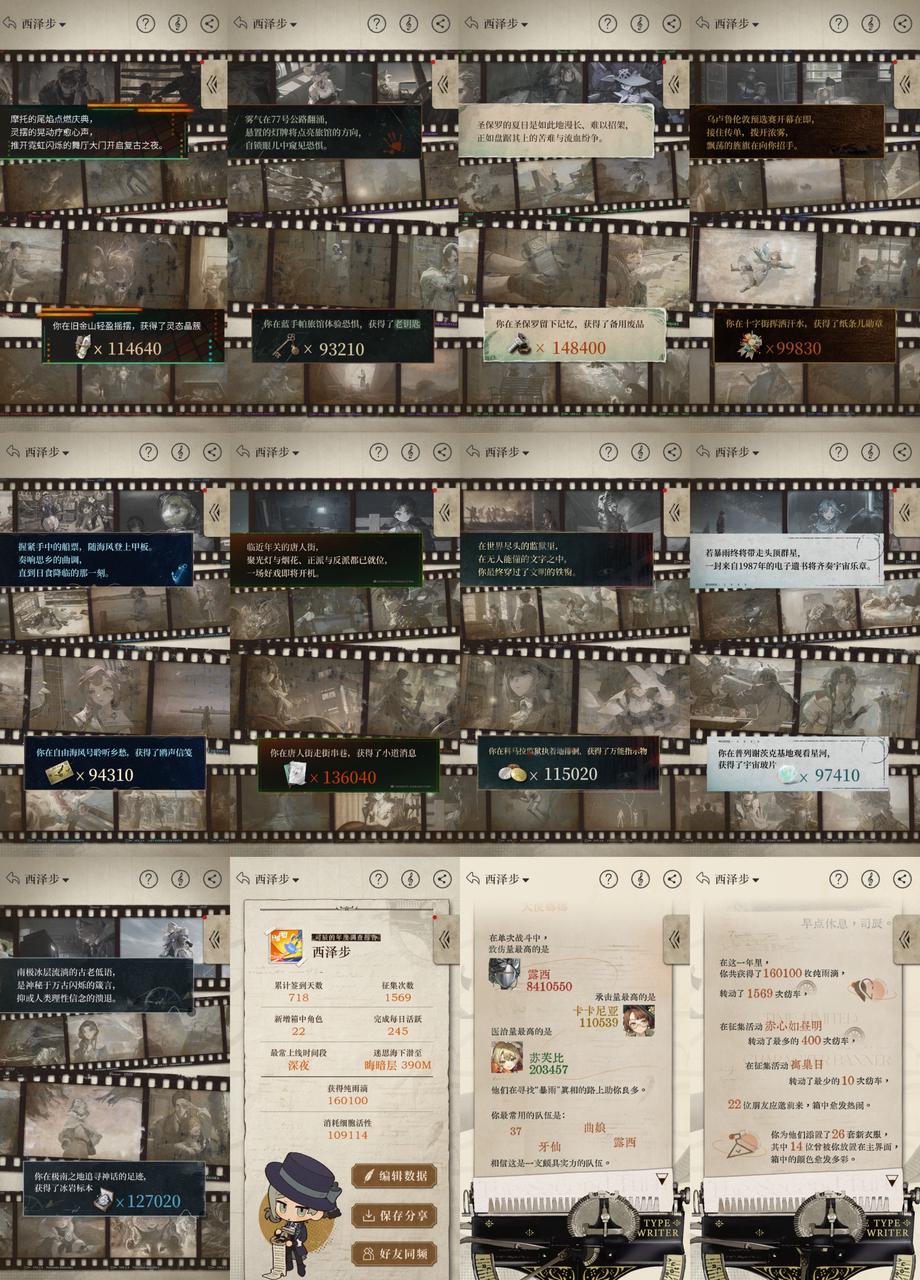This screenshot has width=920, height=1280.
Task: Open help in the panel showing 94310
Action: coord(147,451)
